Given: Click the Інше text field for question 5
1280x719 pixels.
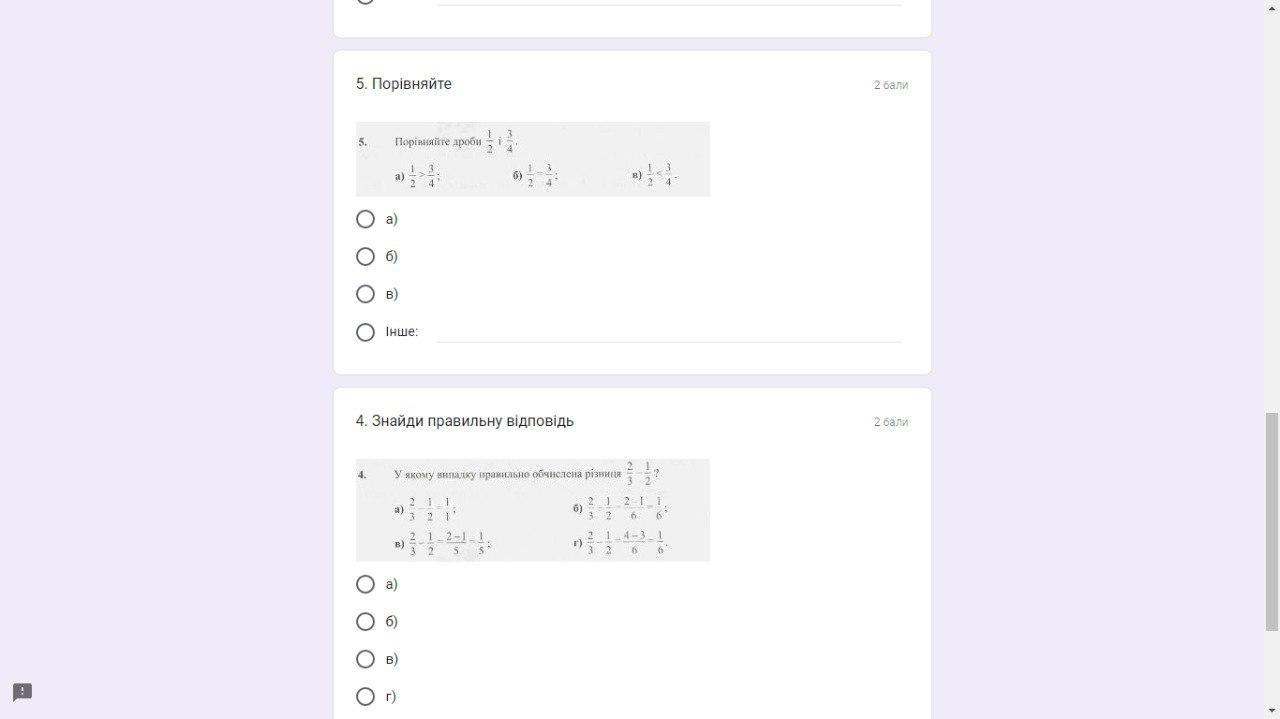Looking at the screenshot, I should coord(669,332).
